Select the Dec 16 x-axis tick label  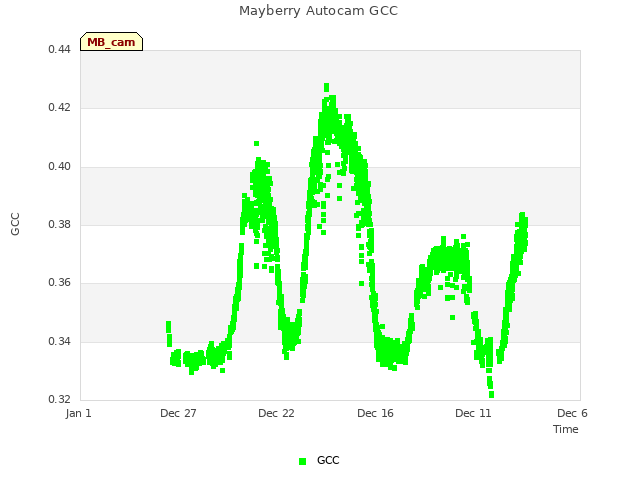[376, 413]
